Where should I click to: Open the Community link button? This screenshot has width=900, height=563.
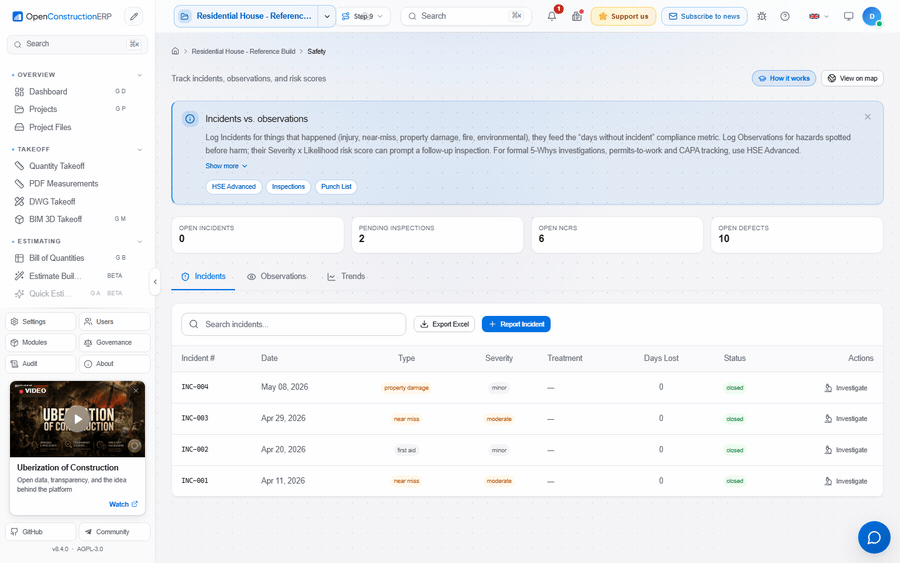click(114, 531)
